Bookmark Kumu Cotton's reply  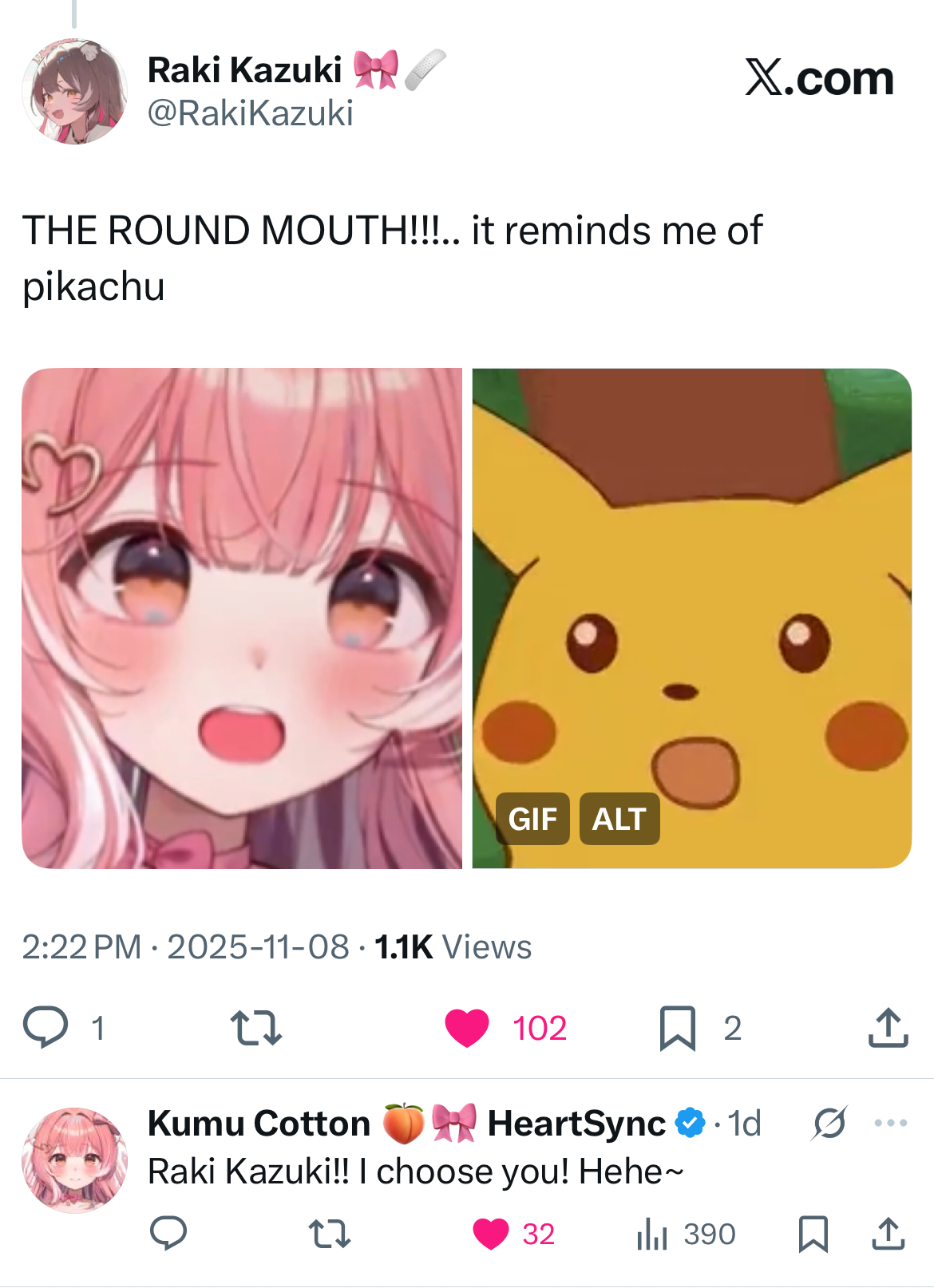coord(813,1234)
